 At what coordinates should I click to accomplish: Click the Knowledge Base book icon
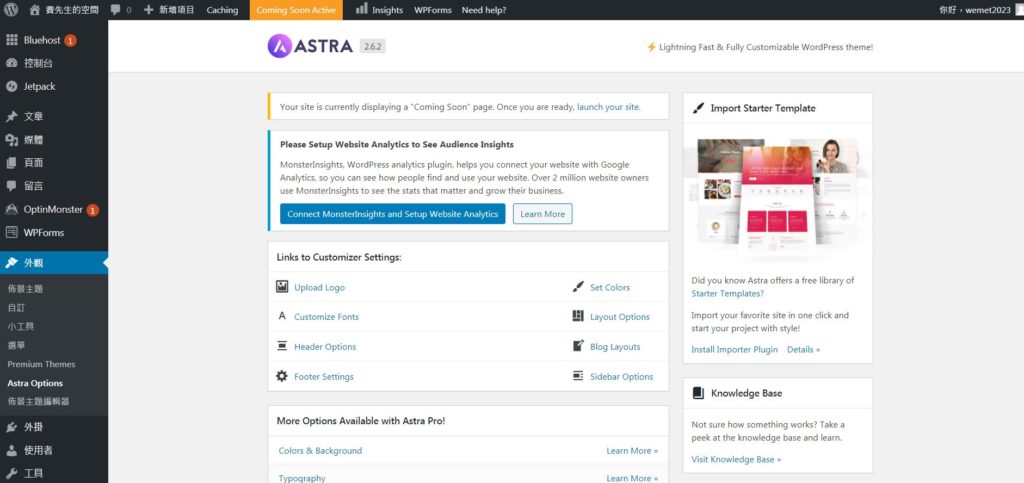(x=698, y=393)
